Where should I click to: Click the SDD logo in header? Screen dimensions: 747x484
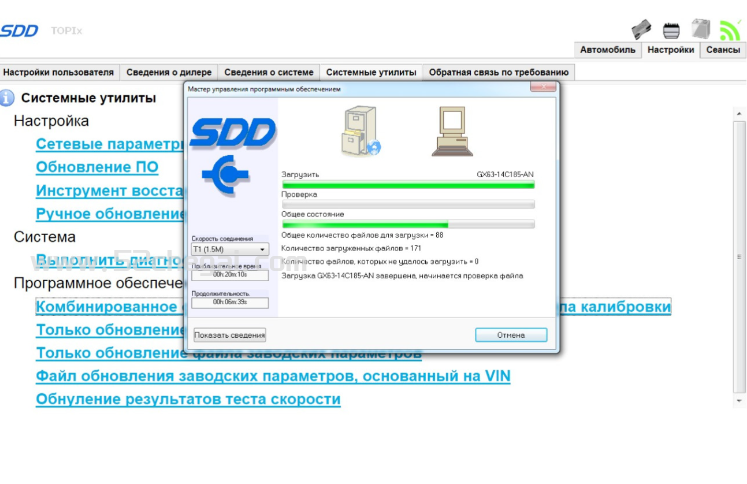19,31
